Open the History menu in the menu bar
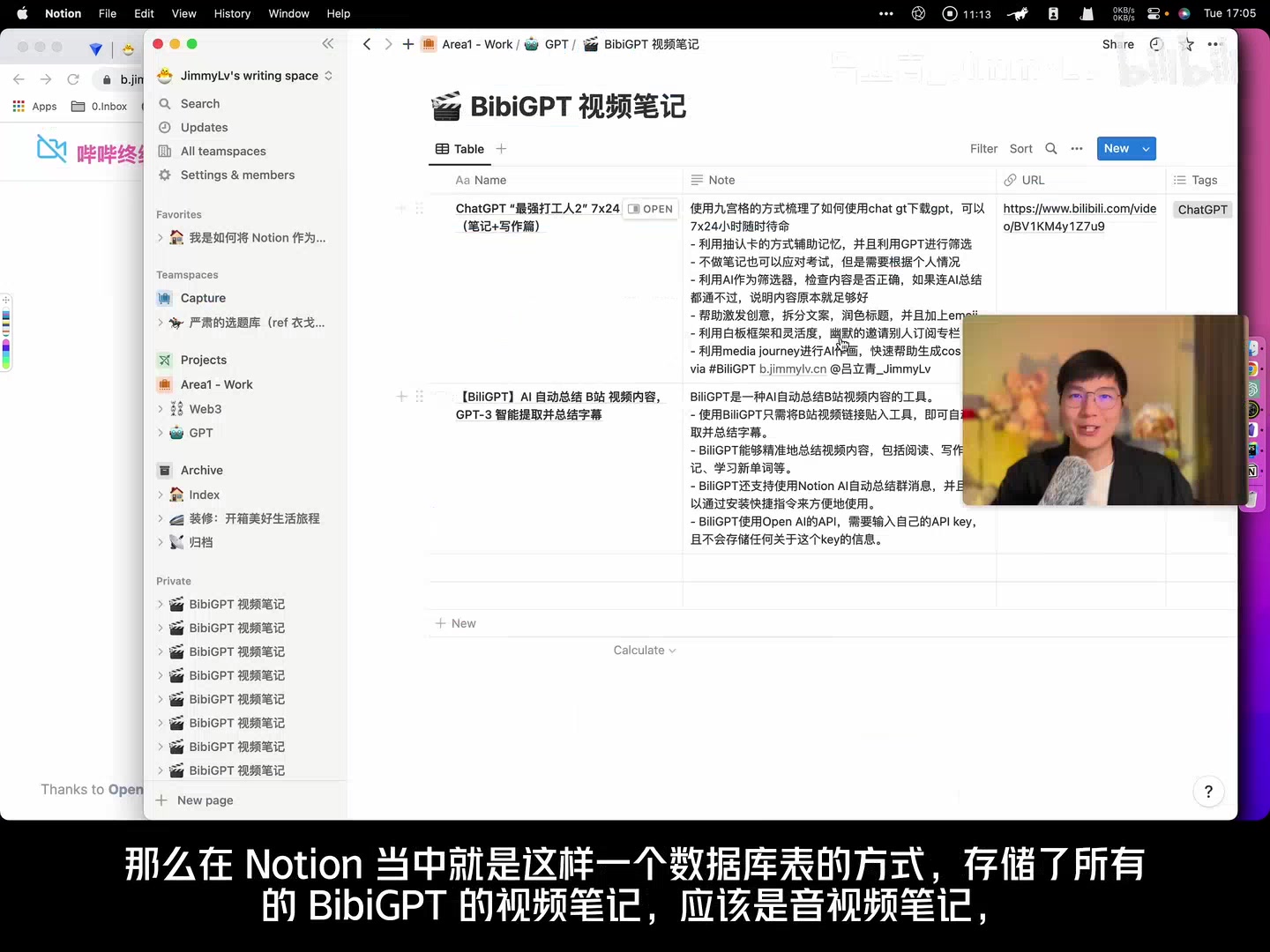This screenshot has height=952, width=1270. click(231, 13)
